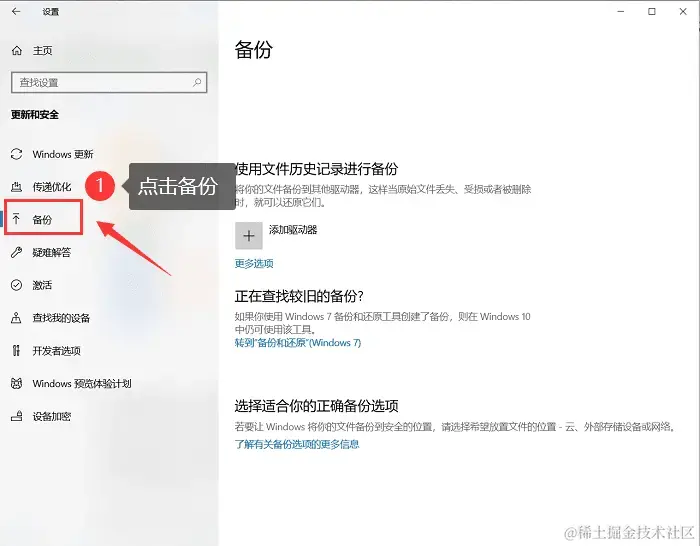The width and height of the screenshot is (700, 546).
Task: Select heading 选择适合你的正确备份选项
Action: pos(316,406)
